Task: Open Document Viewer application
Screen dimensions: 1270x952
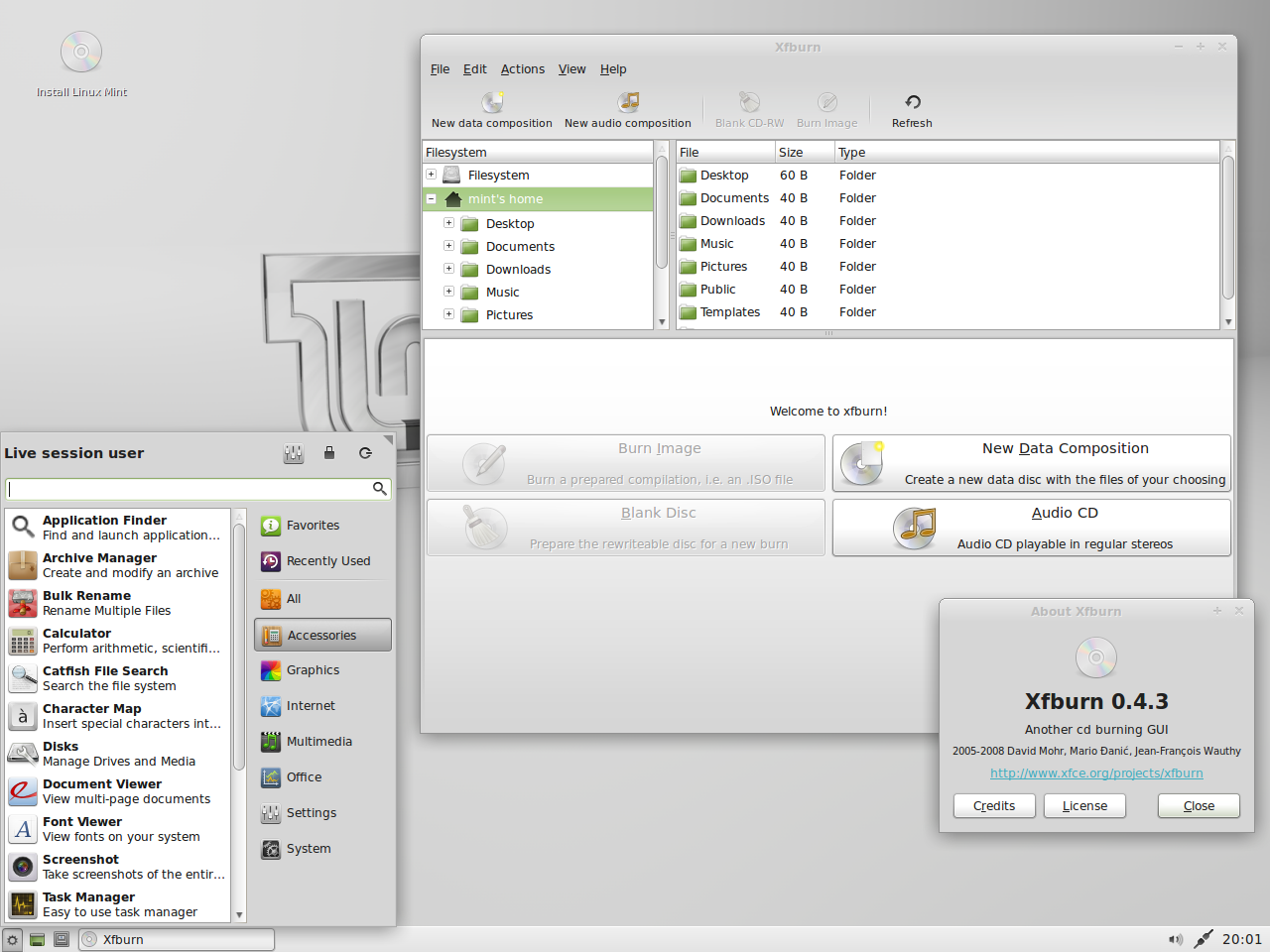Action: click(117, 791)
